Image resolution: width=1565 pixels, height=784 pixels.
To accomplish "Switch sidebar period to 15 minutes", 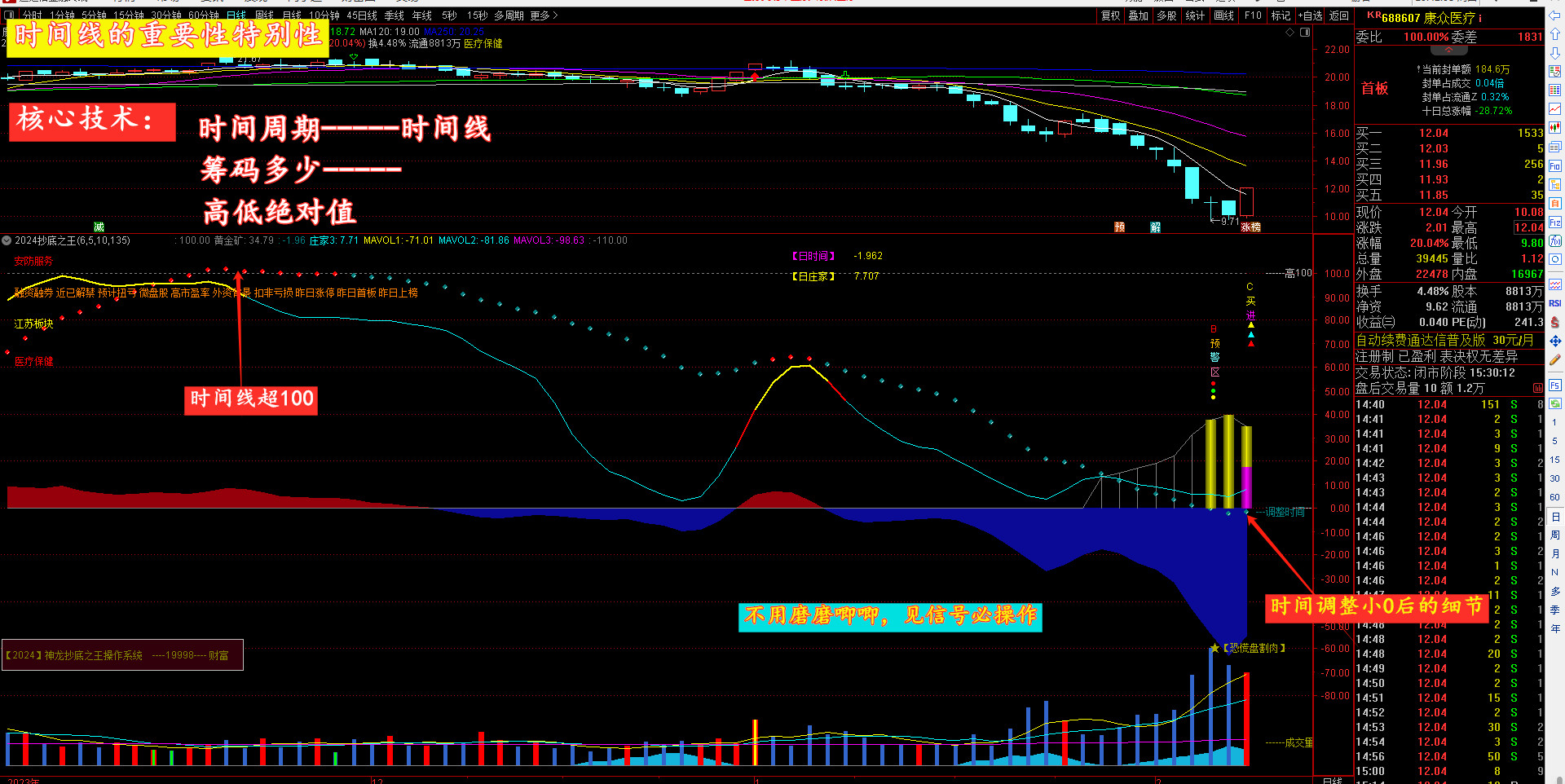I will pos(1555,460).
